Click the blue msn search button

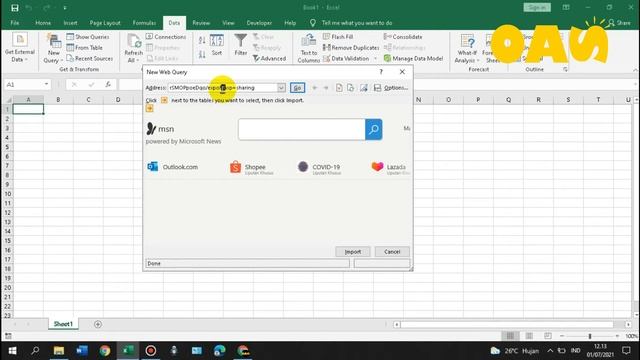coord(373,129)
